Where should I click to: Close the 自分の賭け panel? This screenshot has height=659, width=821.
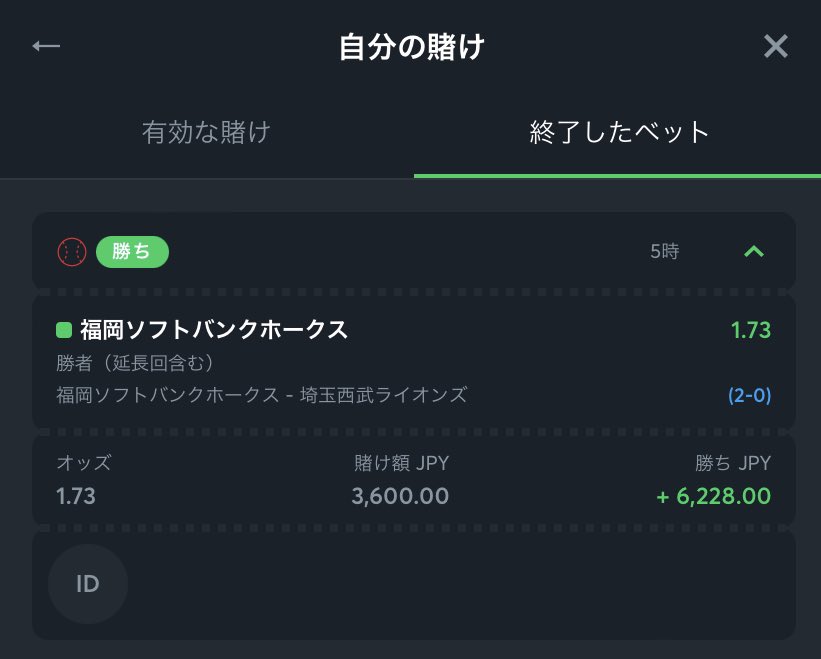pos(775,46)
